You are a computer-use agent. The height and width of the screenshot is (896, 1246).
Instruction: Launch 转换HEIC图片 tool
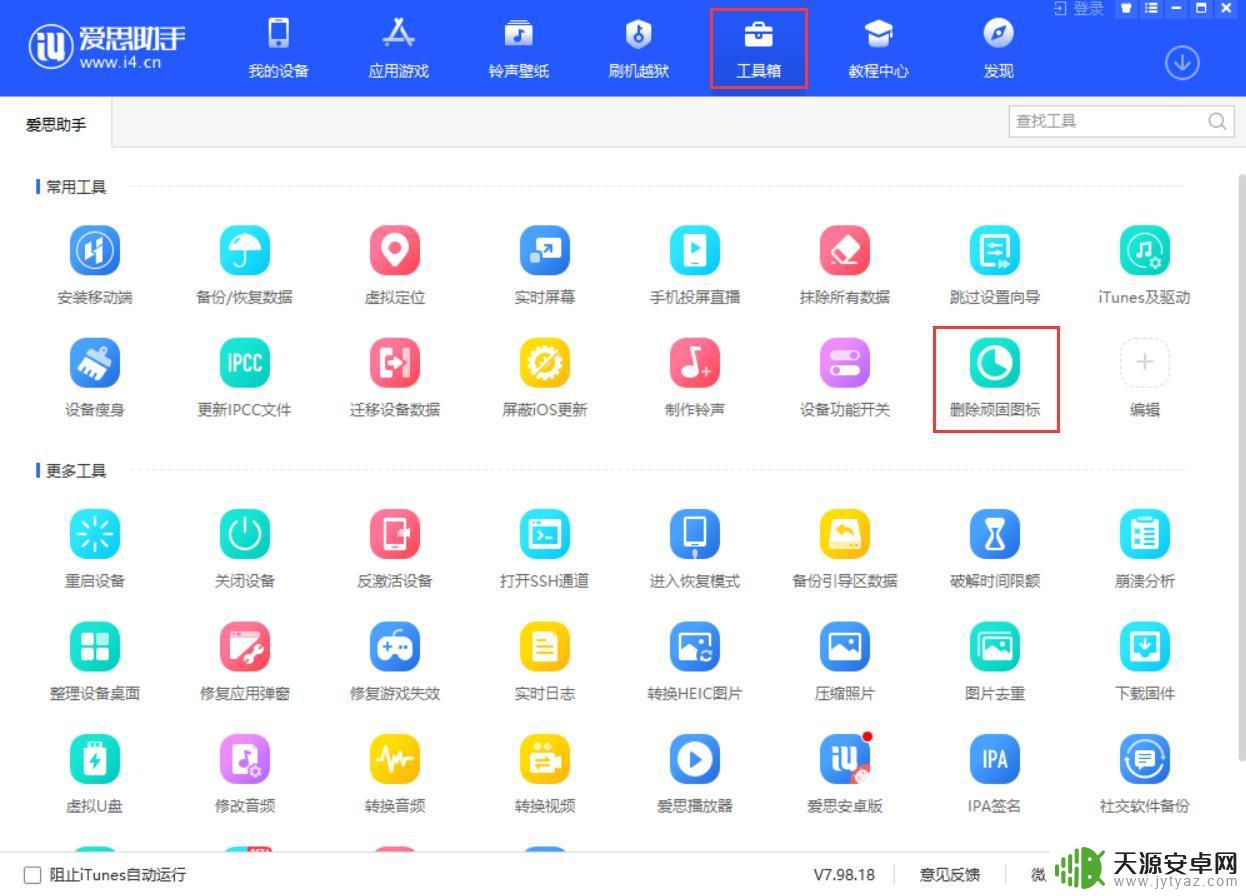pos(695,646)
